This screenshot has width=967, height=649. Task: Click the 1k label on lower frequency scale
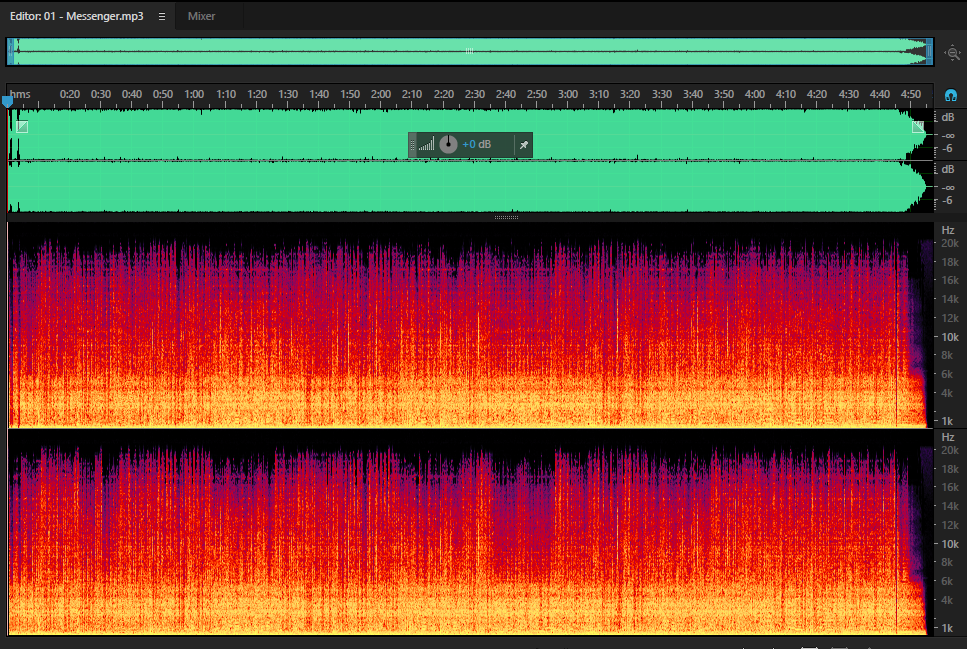pyautogui.click(x=947, y=628)
